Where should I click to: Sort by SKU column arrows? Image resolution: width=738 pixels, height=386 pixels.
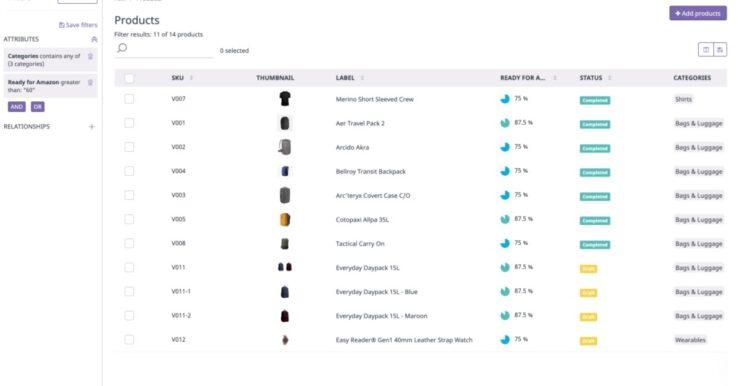(x=191, y=78)
